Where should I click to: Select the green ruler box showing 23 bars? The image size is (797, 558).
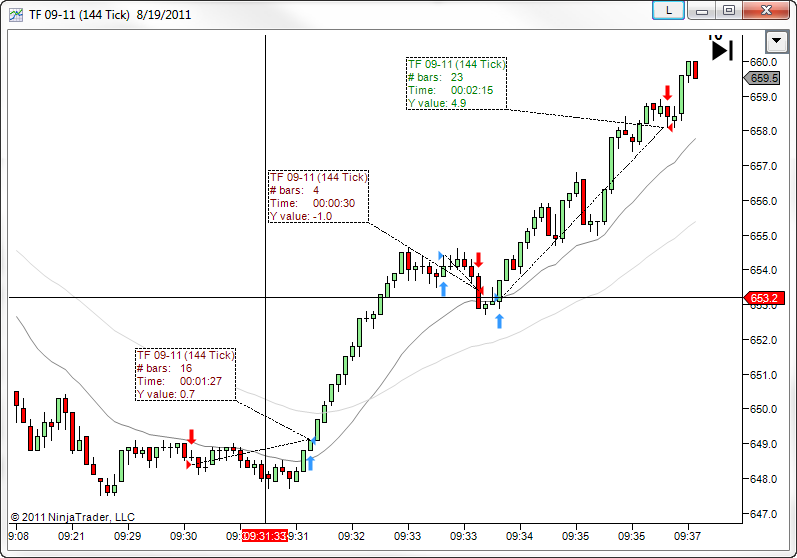point(456,83)
